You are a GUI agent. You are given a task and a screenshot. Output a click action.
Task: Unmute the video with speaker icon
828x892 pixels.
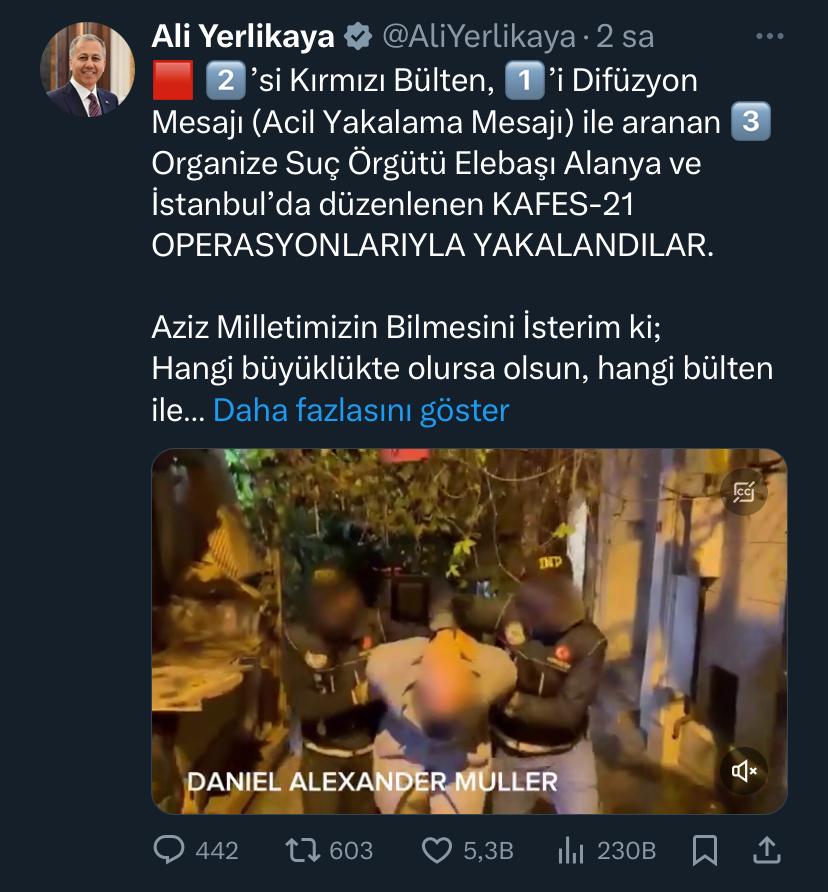(744, 771)
